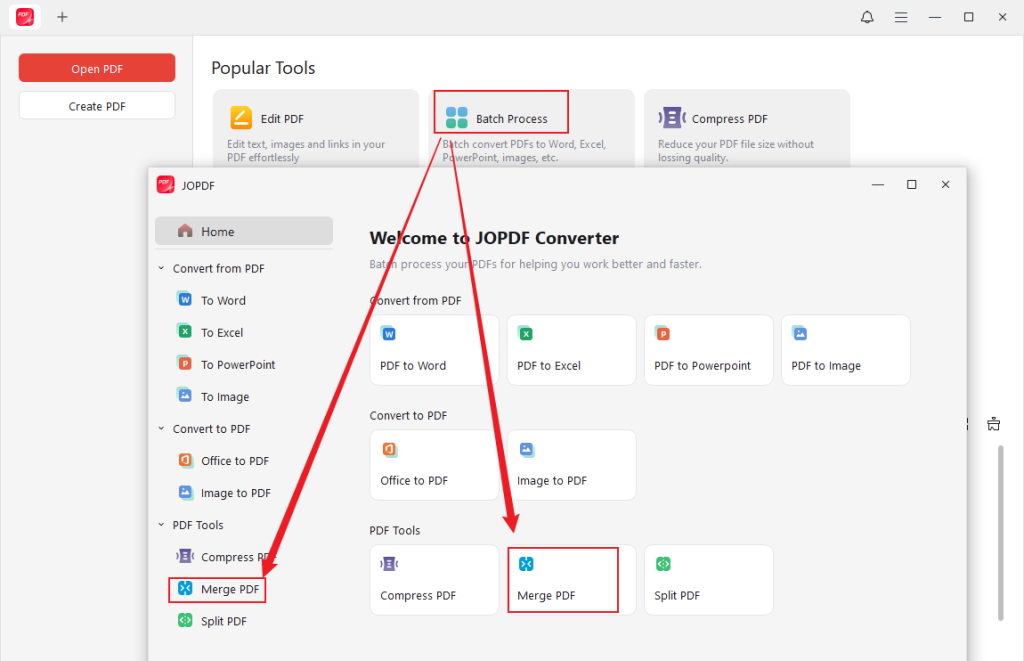Open the PDF to Image converter
This screenshot has height=661, width=1024.
pyautogui.click(x=845, y=350)
